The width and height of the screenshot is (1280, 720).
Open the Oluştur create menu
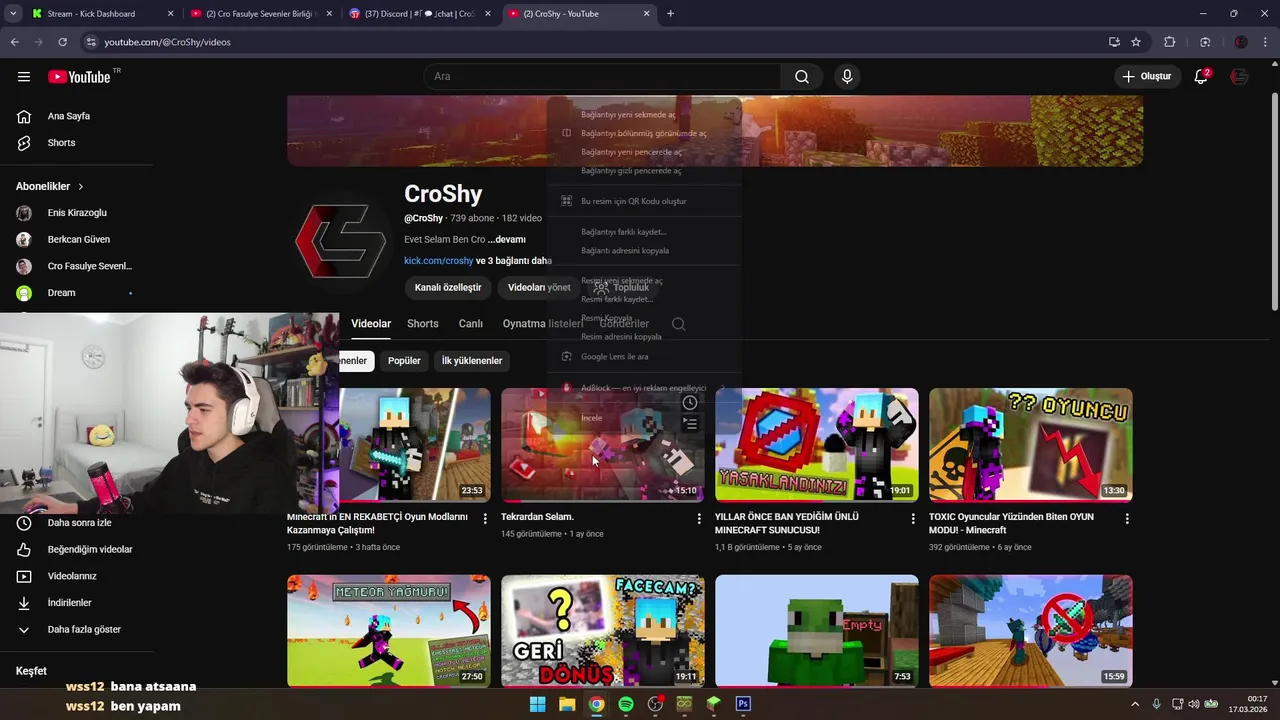pyautogui.click(x=1146, y=77)
